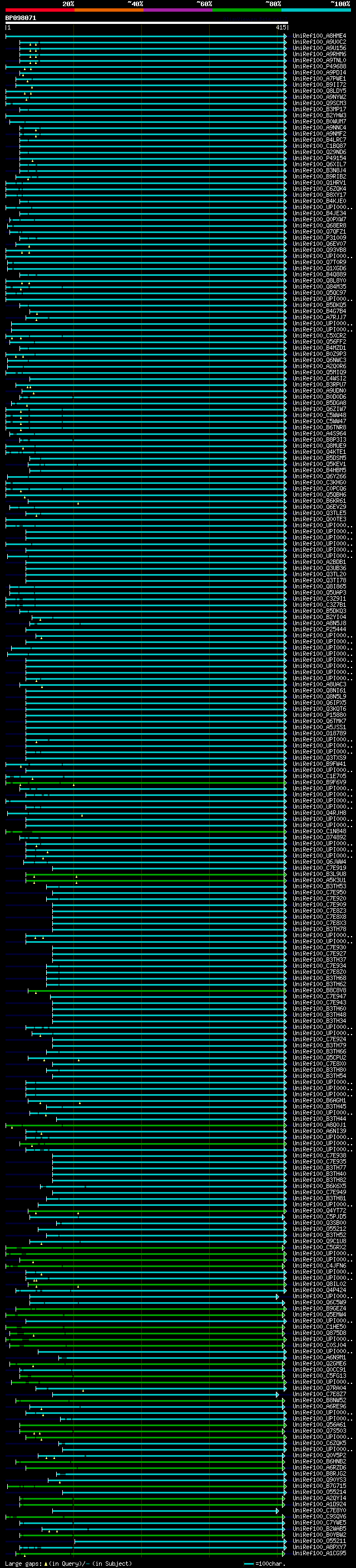Click the UniRef100_B4KJE0 label
356x1568 pixels.
click(319, 201)
